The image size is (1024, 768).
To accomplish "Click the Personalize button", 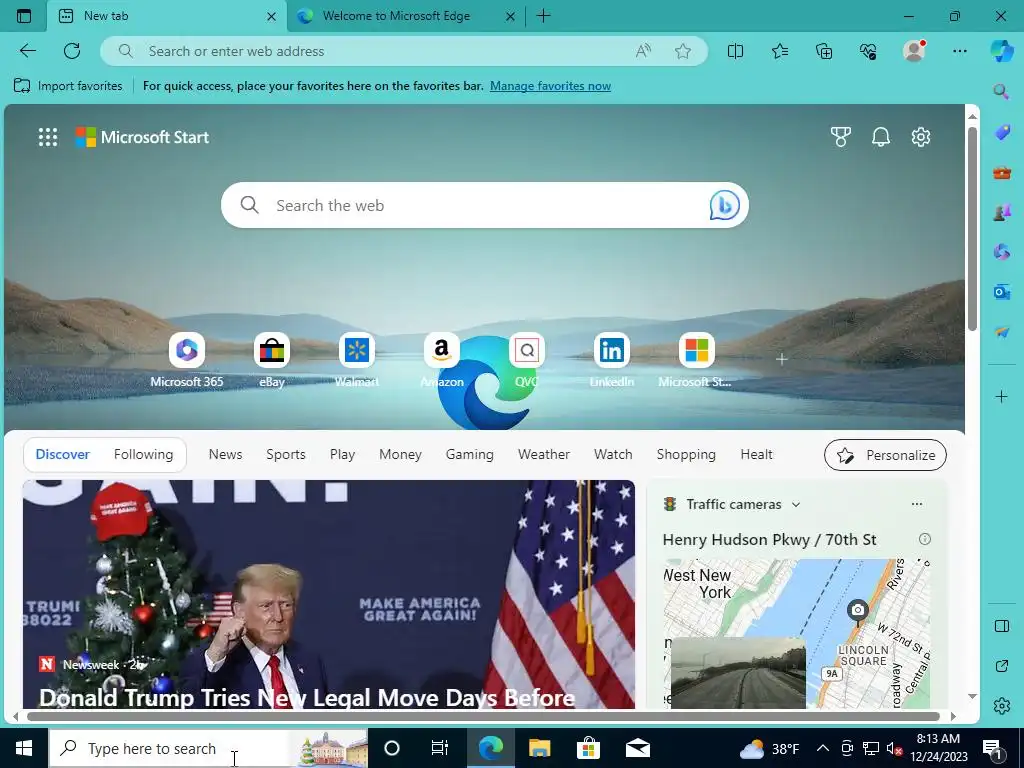I will tap(886, 455).
